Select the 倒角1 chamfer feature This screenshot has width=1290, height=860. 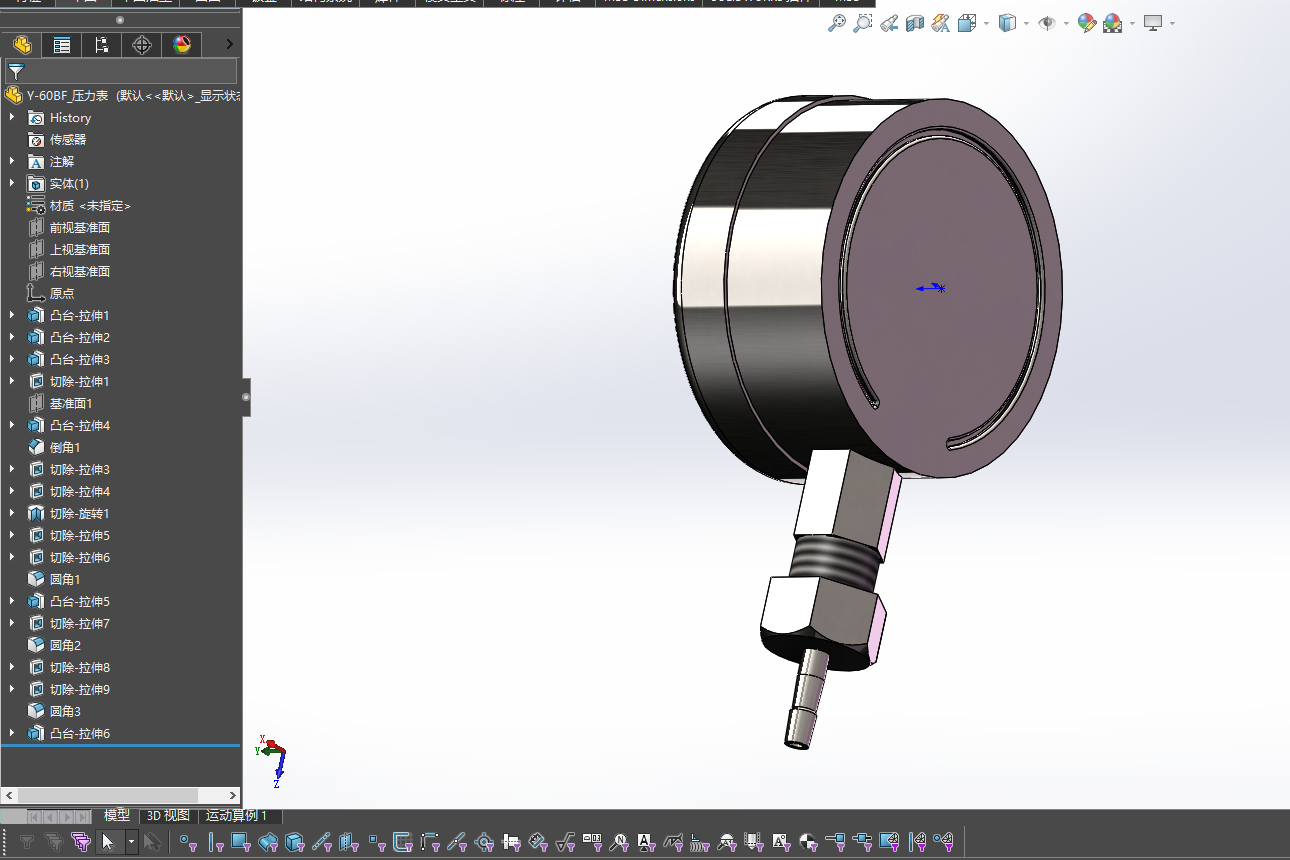click(x=65, y=448)
